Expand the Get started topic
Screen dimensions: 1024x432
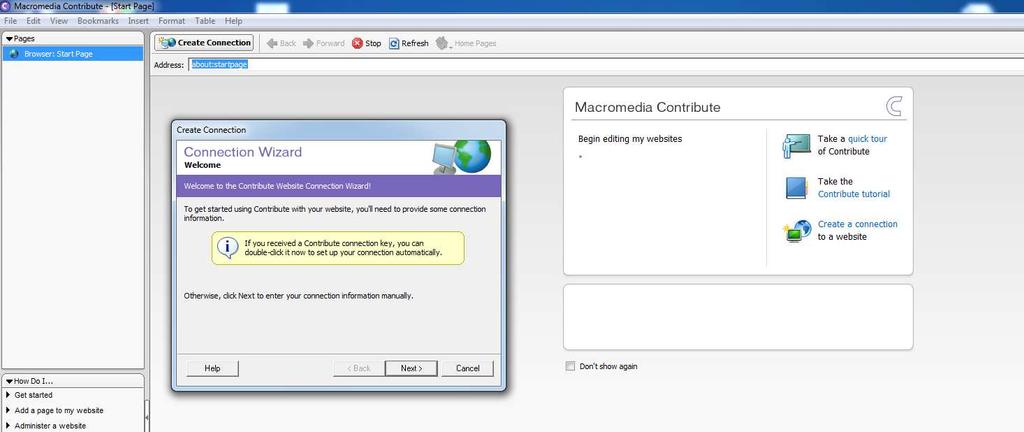[x=8, y=395]
